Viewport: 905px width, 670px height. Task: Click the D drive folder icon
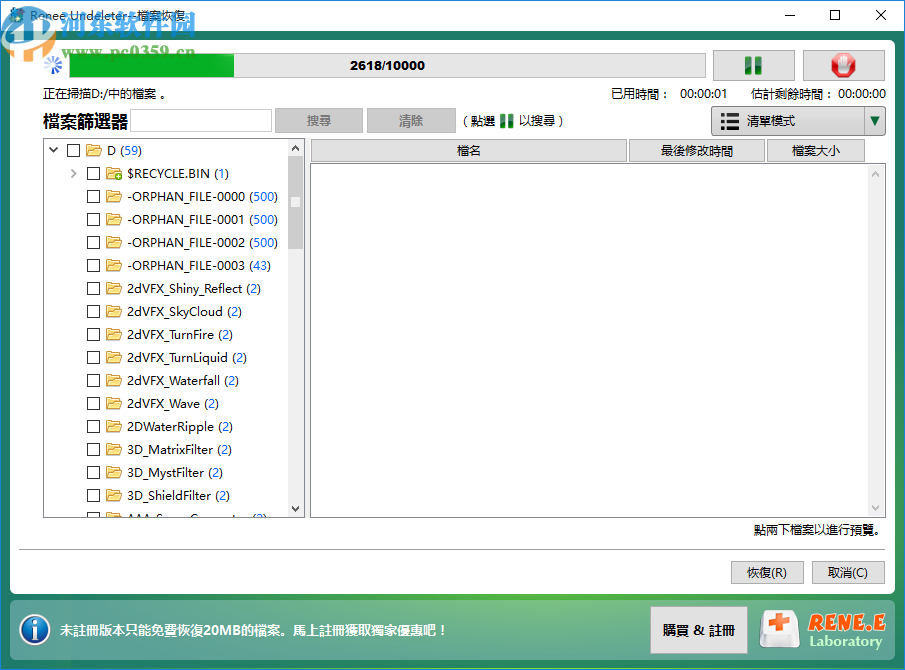(94, 151)
